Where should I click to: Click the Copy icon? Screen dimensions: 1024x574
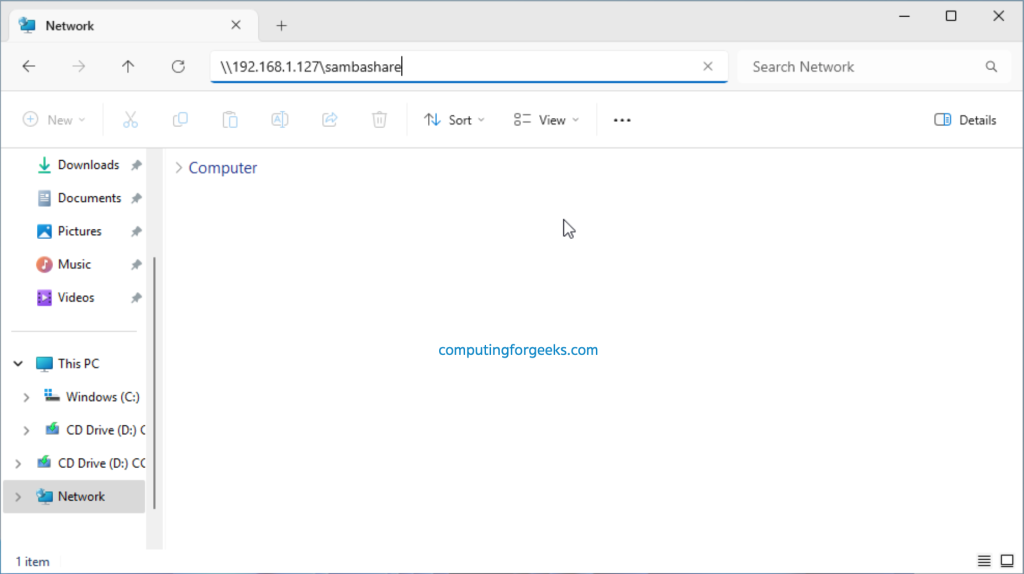180,120
